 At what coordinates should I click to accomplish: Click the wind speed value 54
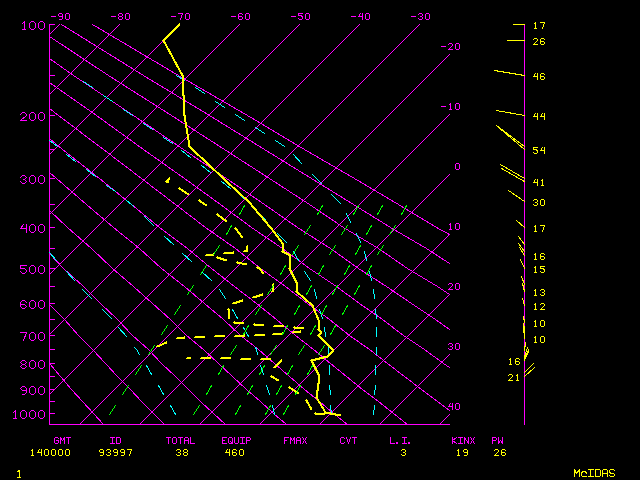538,150
